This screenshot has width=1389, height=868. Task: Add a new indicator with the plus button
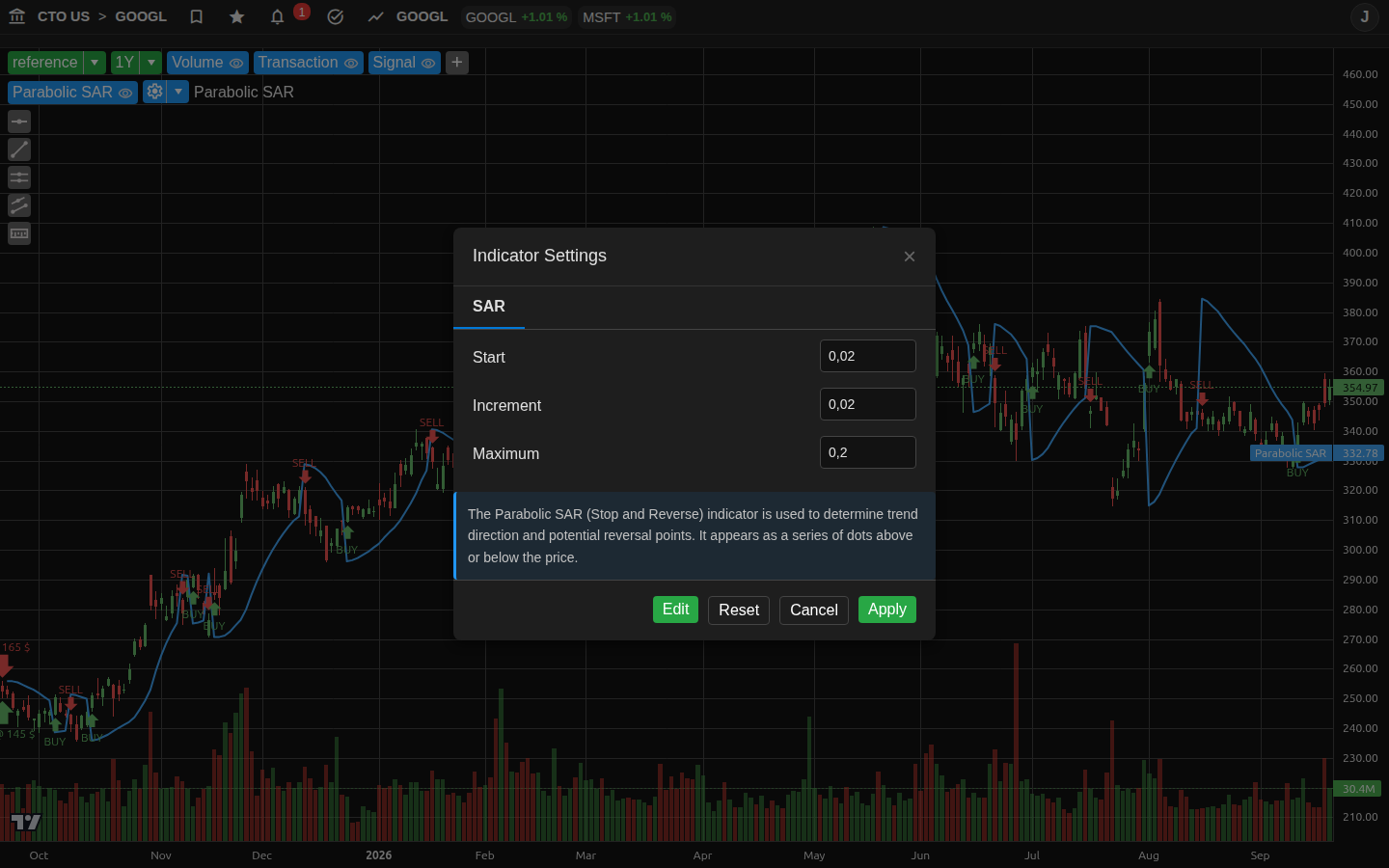click(x=457, y=63)
